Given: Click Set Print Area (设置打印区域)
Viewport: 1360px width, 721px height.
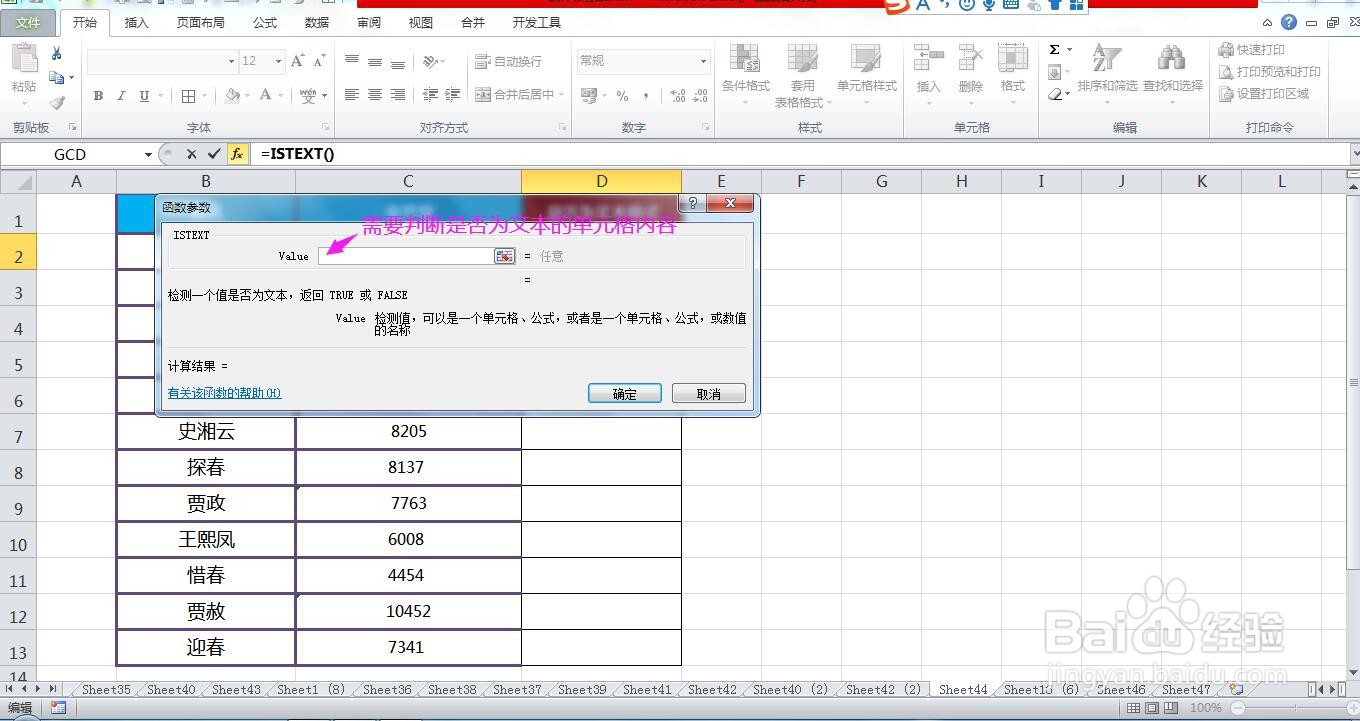Looking at the screenshot, I should click(x=1263, y=94).
